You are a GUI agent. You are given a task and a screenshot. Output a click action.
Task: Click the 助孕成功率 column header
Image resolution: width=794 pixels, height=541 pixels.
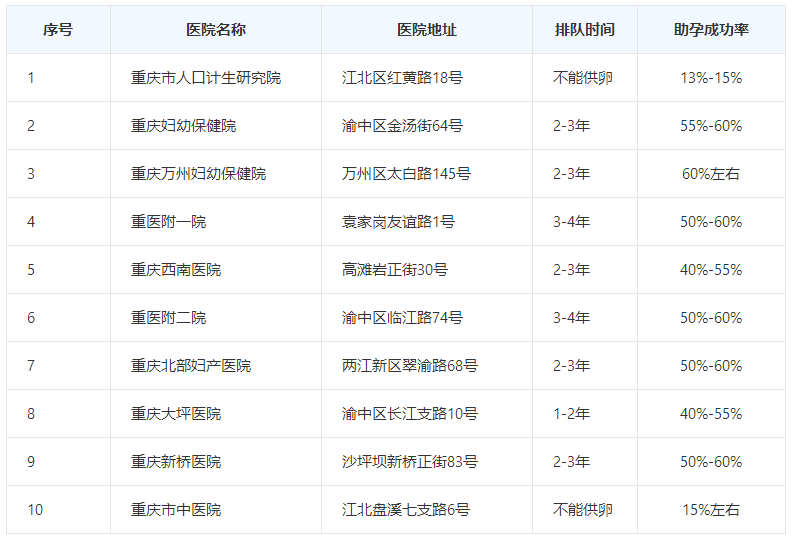(711, 30)
